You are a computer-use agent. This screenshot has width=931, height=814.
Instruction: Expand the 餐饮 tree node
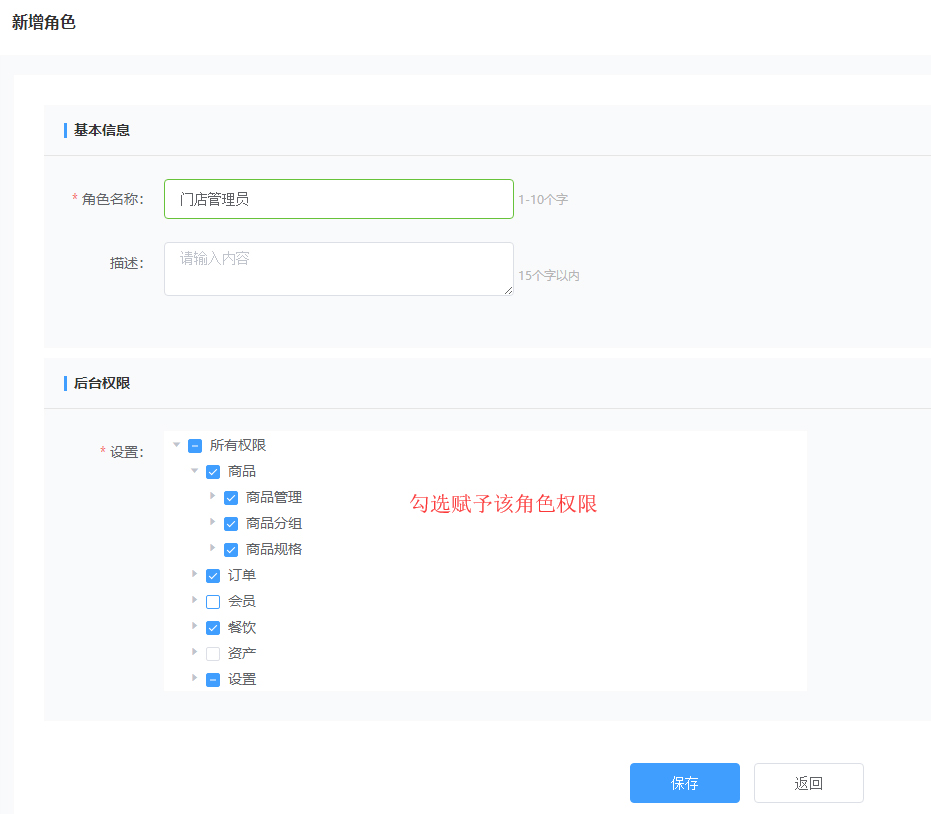click(x=194, y=625)
